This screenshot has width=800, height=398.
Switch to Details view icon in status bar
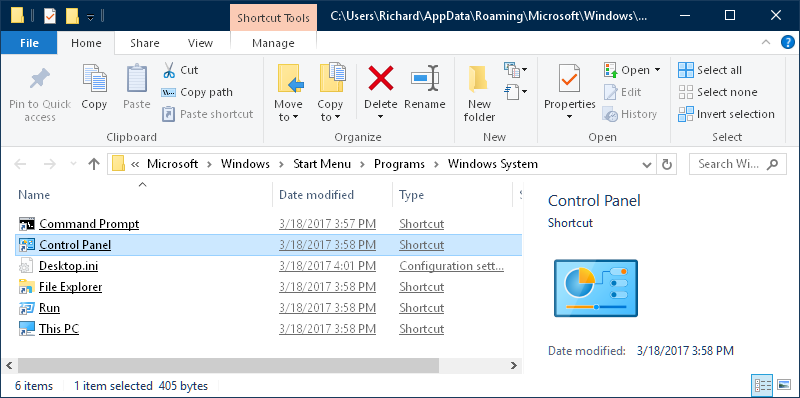(x=762, y=385)
